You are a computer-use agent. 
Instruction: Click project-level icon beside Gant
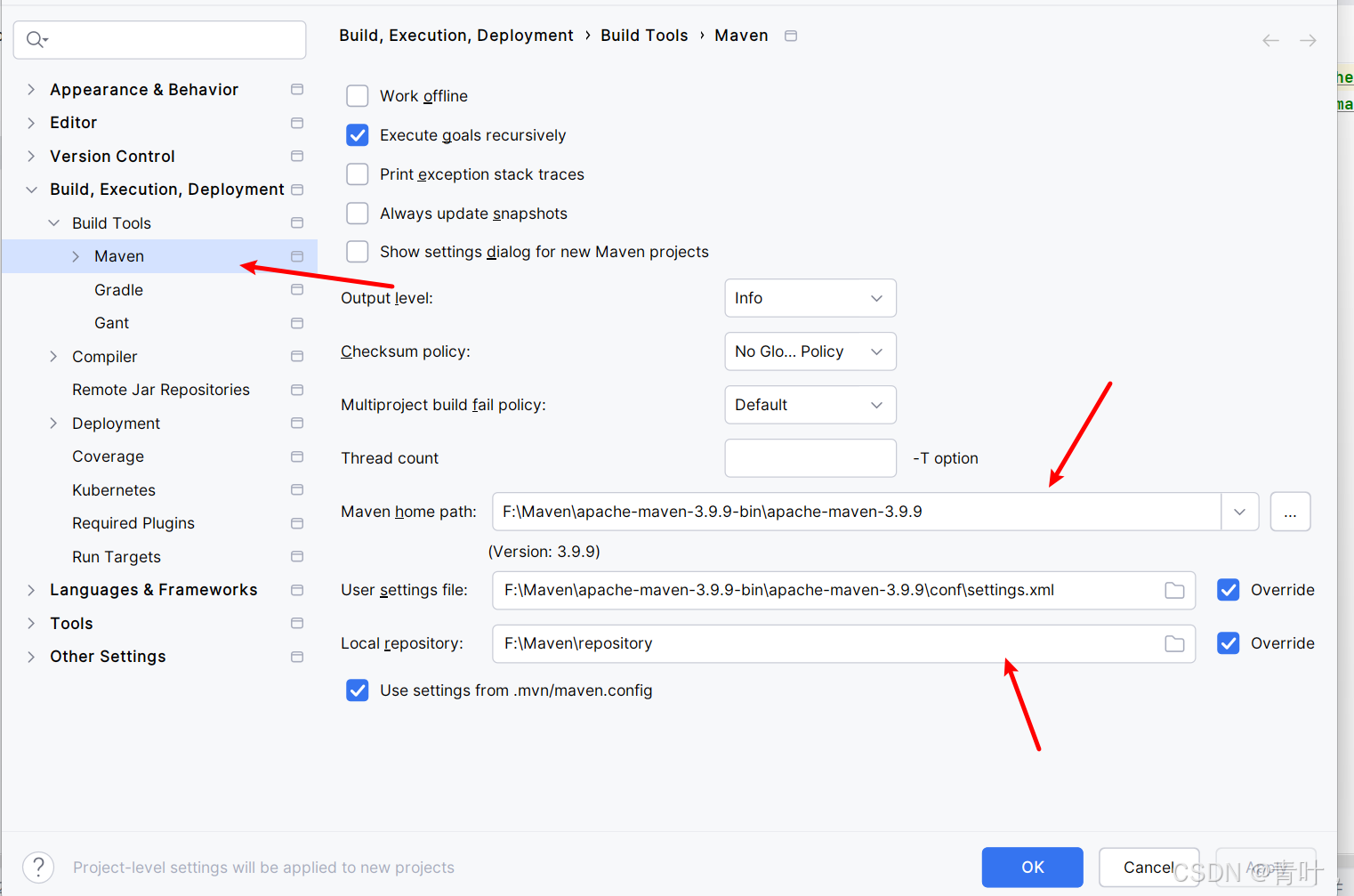[x=297, y=323]
